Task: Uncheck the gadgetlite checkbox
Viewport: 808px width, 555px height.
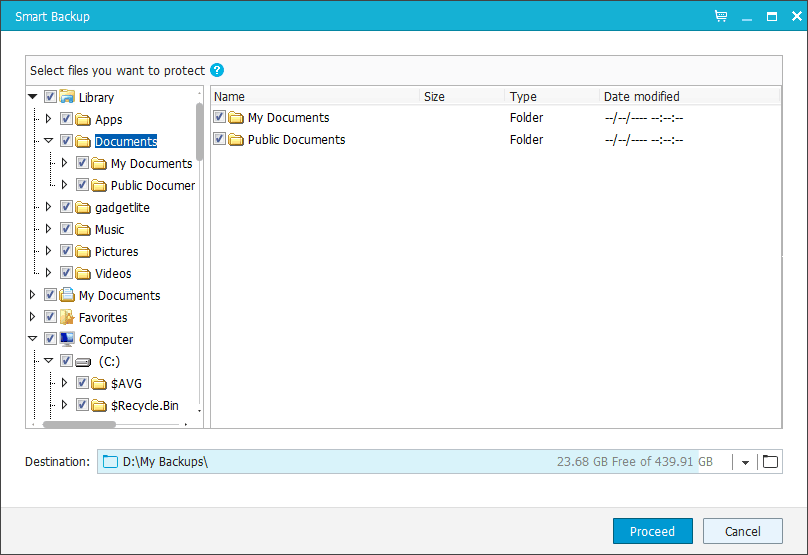Action: [x=66, y=207]
